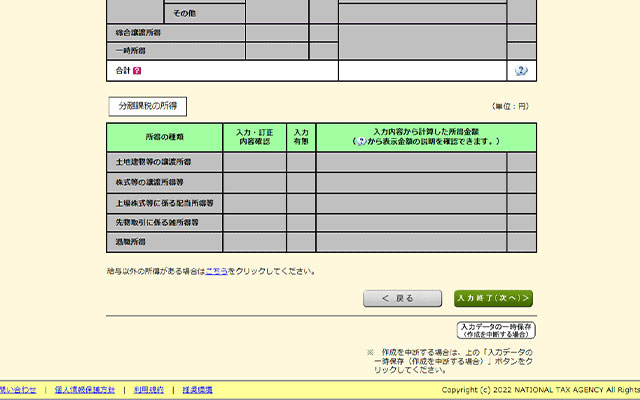Click the green 入力終了(次へ) button
The image size is (640, 400).
(493, 298)
